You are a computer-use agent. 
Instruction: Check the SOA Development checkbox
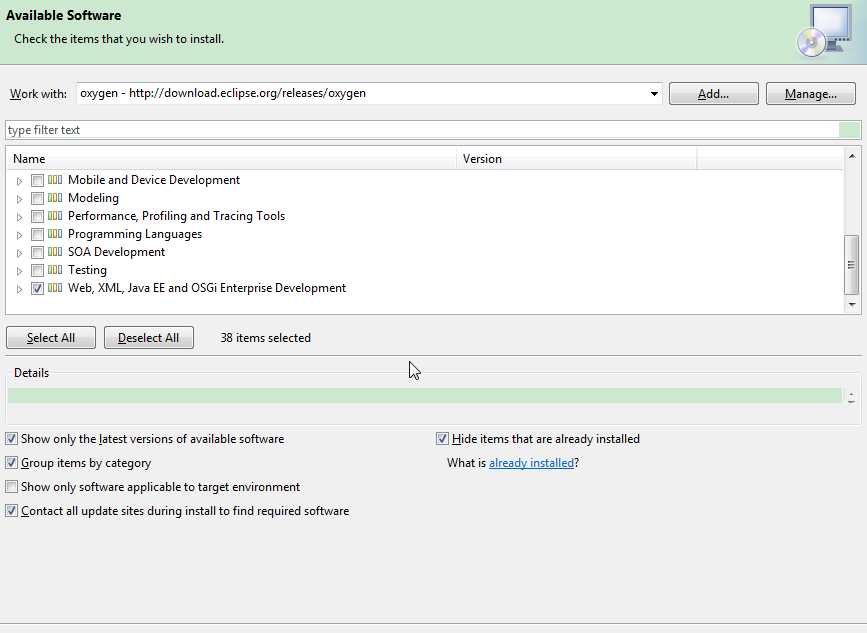point(37,253)
